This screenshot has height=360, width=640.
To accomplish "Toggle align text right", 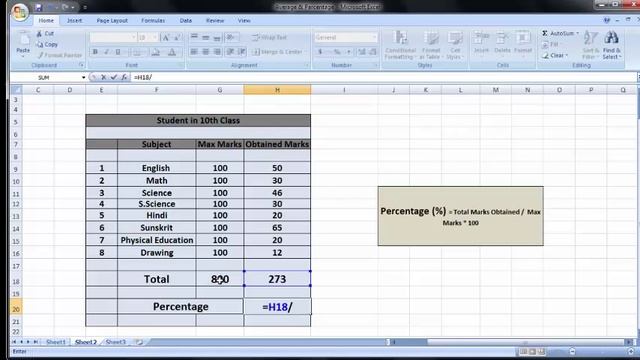I will pyautogui.click(x=217, y=52).
